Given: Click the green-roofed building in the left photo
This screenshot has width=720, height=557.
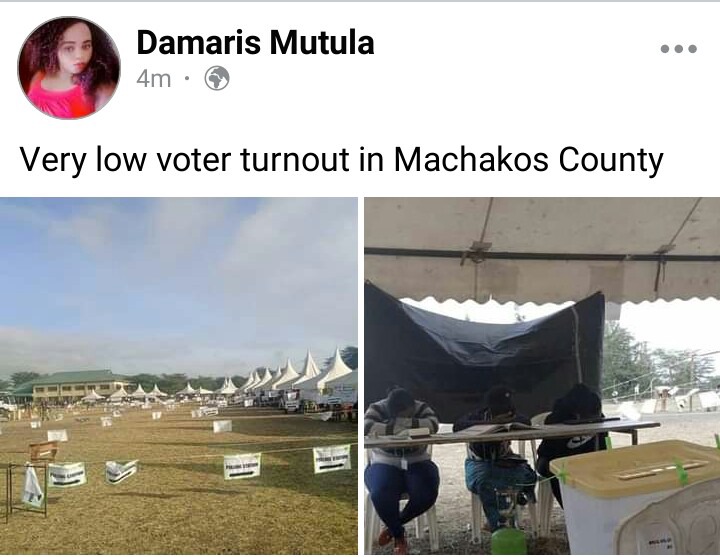Looking at the screenshot, I should coord(73,385).
